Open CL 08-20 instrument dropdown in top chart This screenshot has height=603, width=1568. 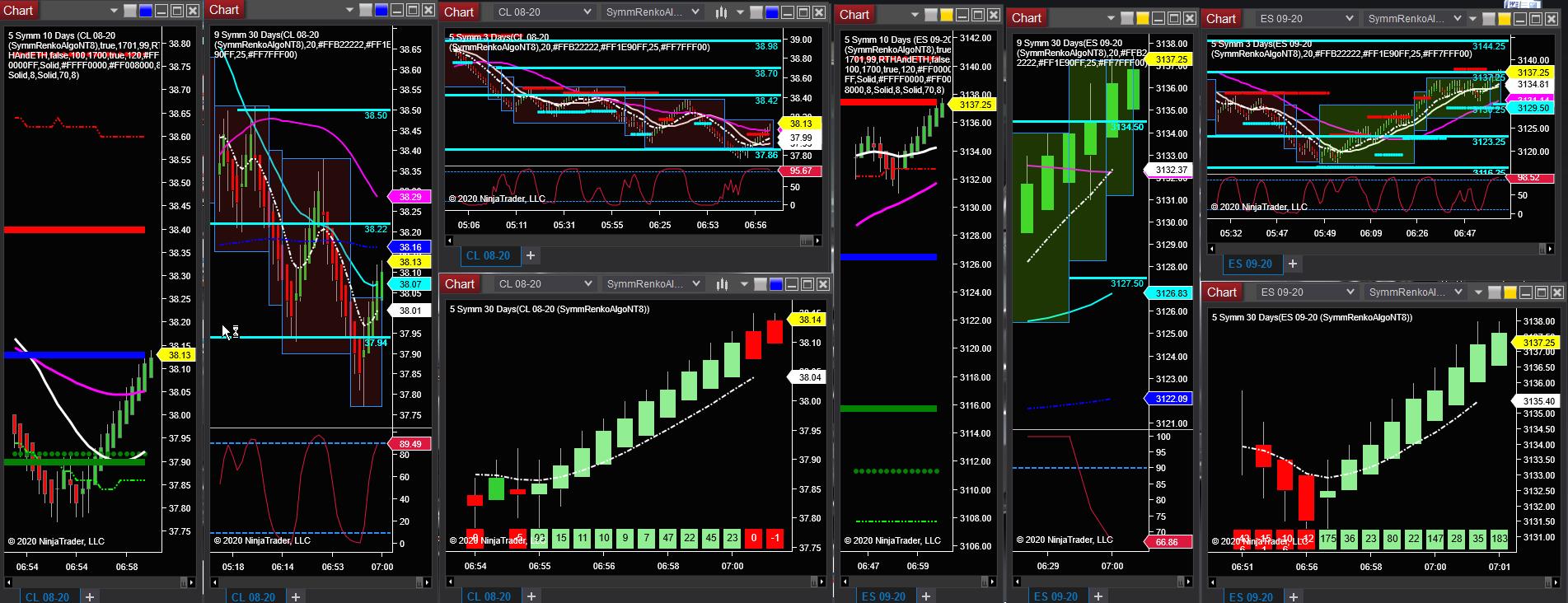pyautogui.click(x=544, y=12)
